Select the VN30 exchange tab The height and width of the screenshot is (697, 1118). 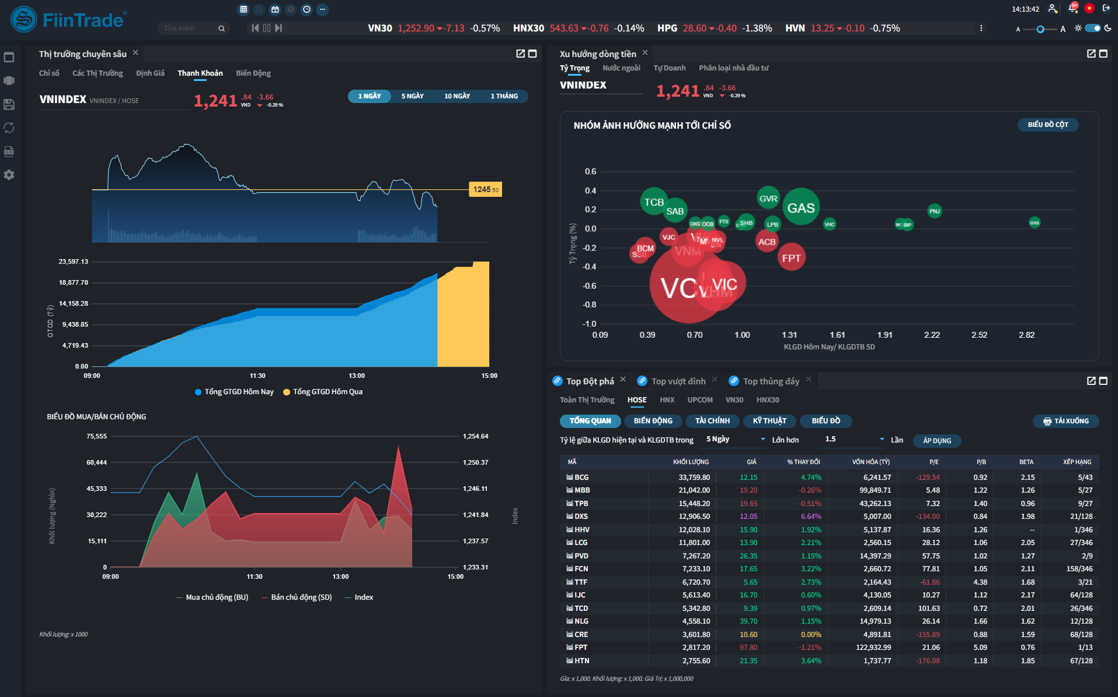tap(734, 401)
